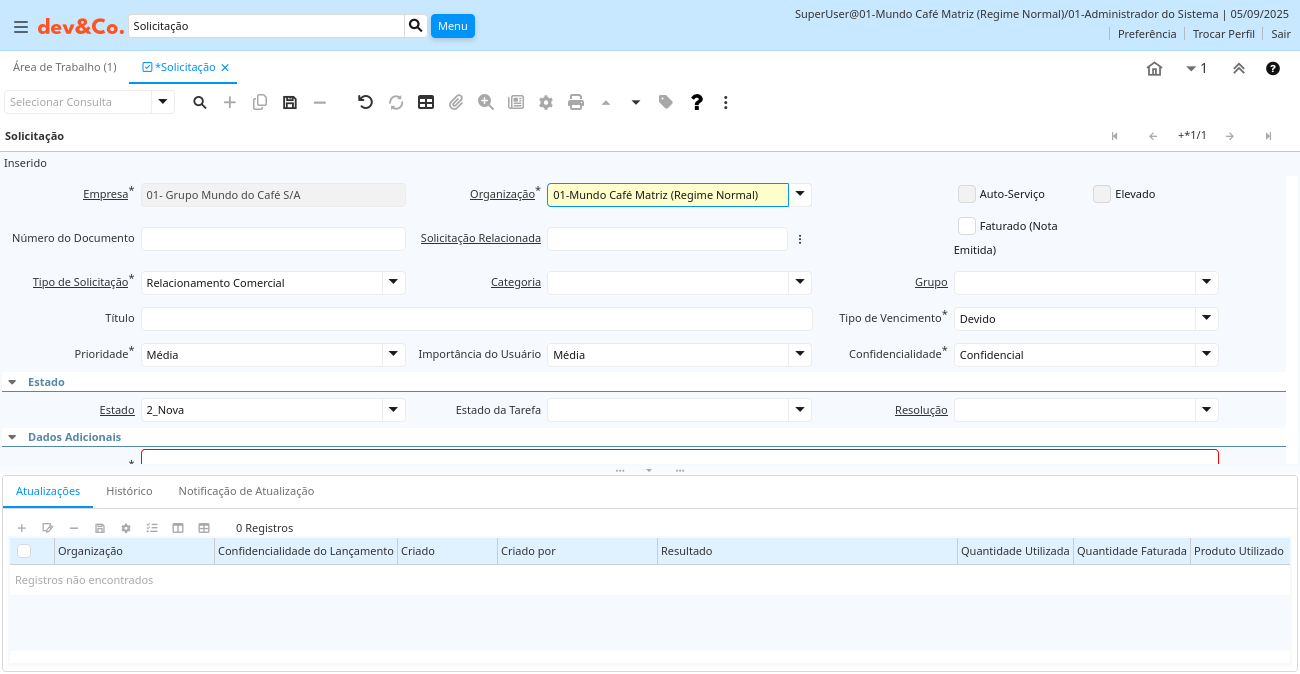Expand the Prioridade dropdown list
The width and height of the screenshot is (1300, 674).
(393, 355)
